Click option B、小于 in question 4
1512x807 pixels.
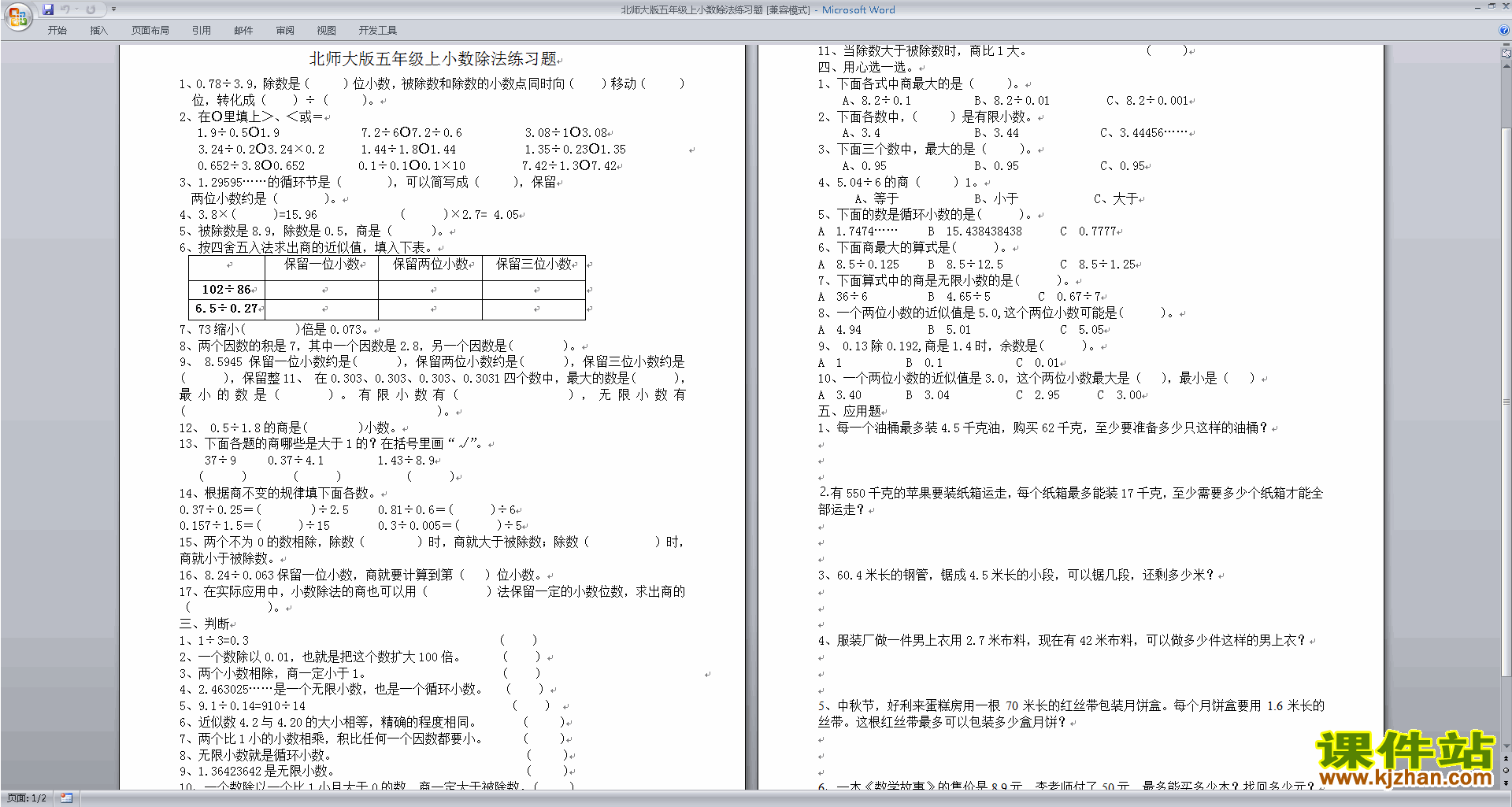click(x=996, y=199)
